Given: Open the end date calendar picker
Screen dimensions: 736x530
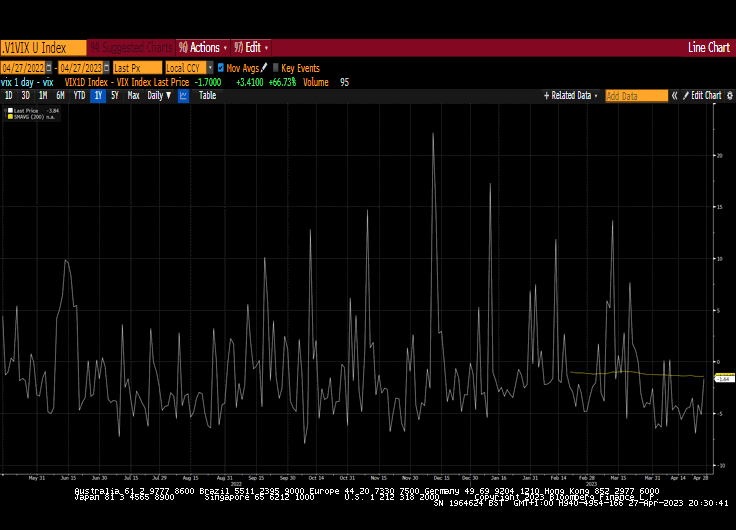Looking at the screenshot, I should 106,68.
